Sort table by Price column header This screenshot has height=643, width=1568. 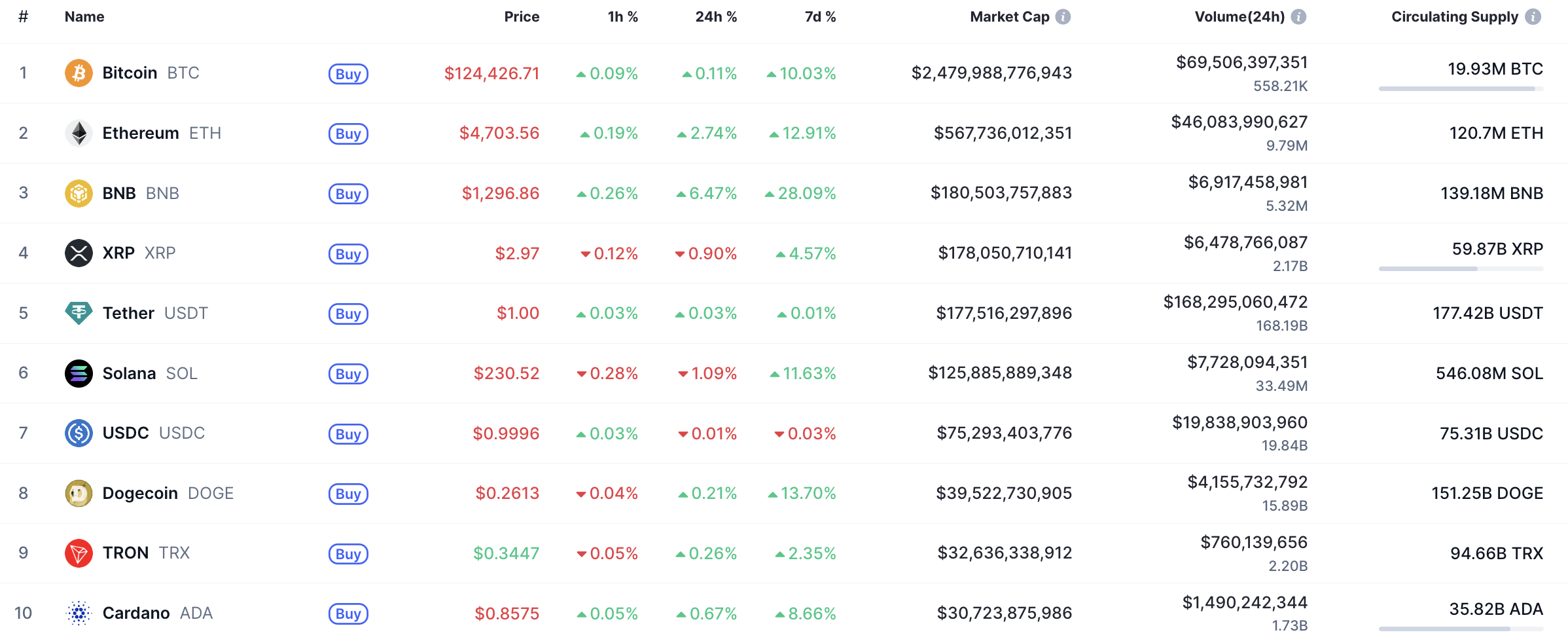522,17
